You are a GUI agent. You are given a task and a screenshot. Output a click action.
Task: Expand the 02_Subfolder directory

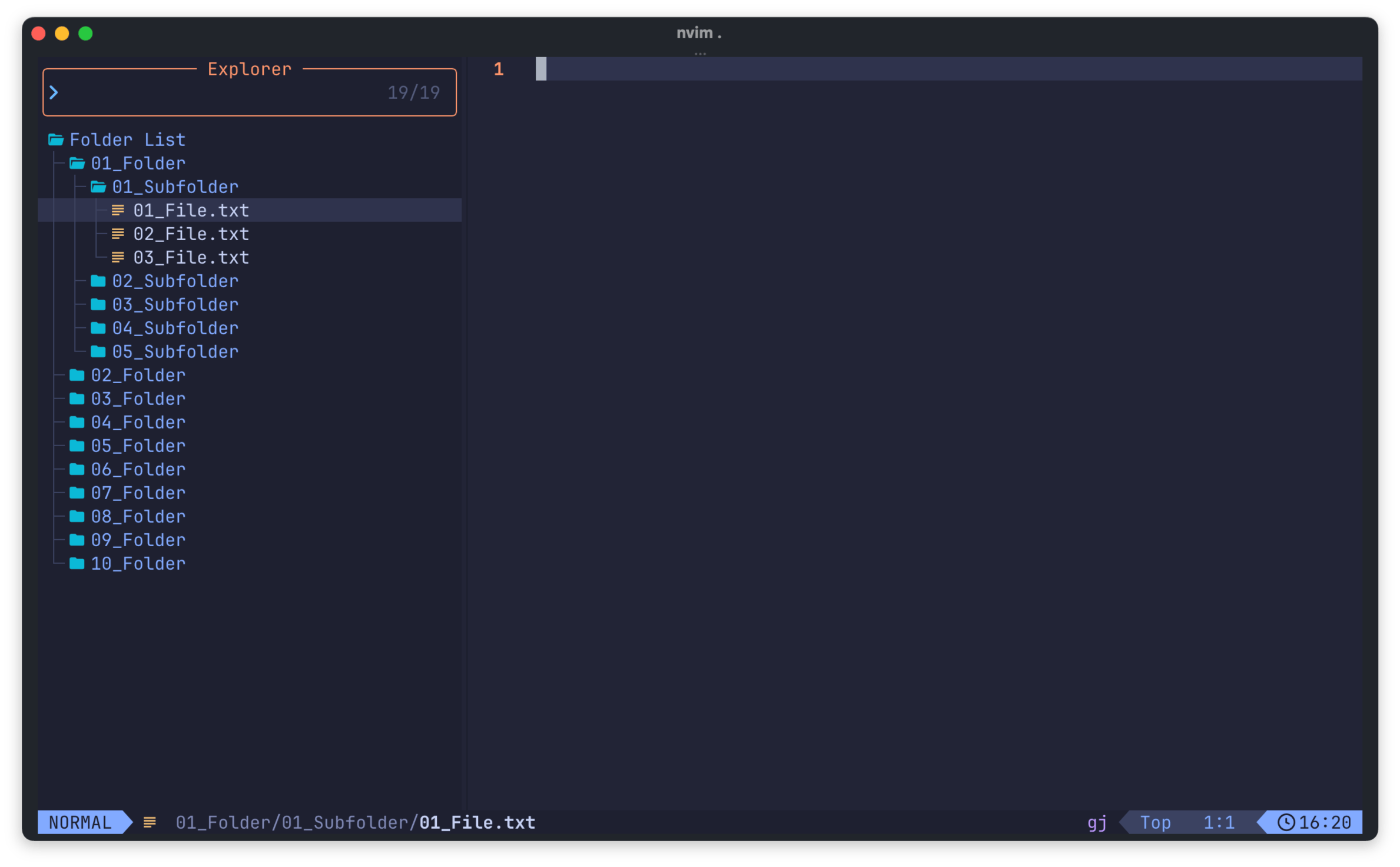click(x=175, y=281)
